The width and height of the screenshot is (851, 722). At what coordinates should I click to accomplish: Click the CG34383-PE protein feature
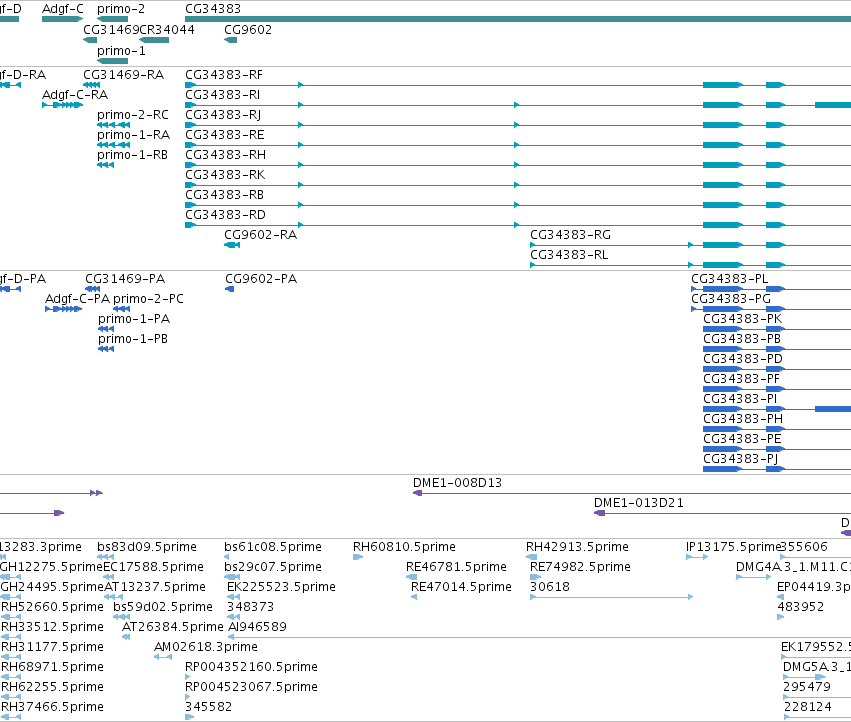[777, 449]
